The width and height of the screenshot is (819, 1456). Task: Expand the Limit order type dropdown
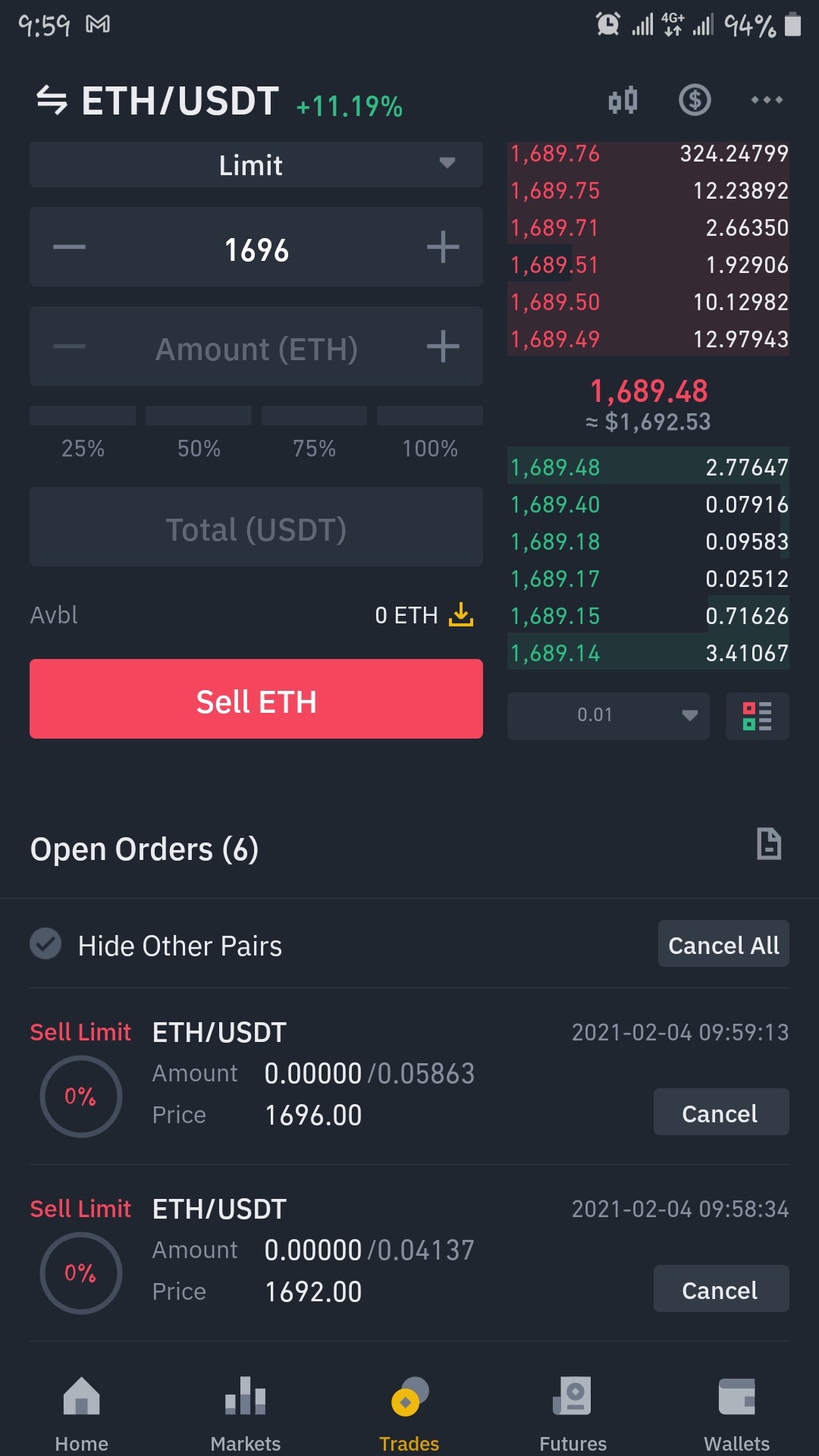point(256,165)
